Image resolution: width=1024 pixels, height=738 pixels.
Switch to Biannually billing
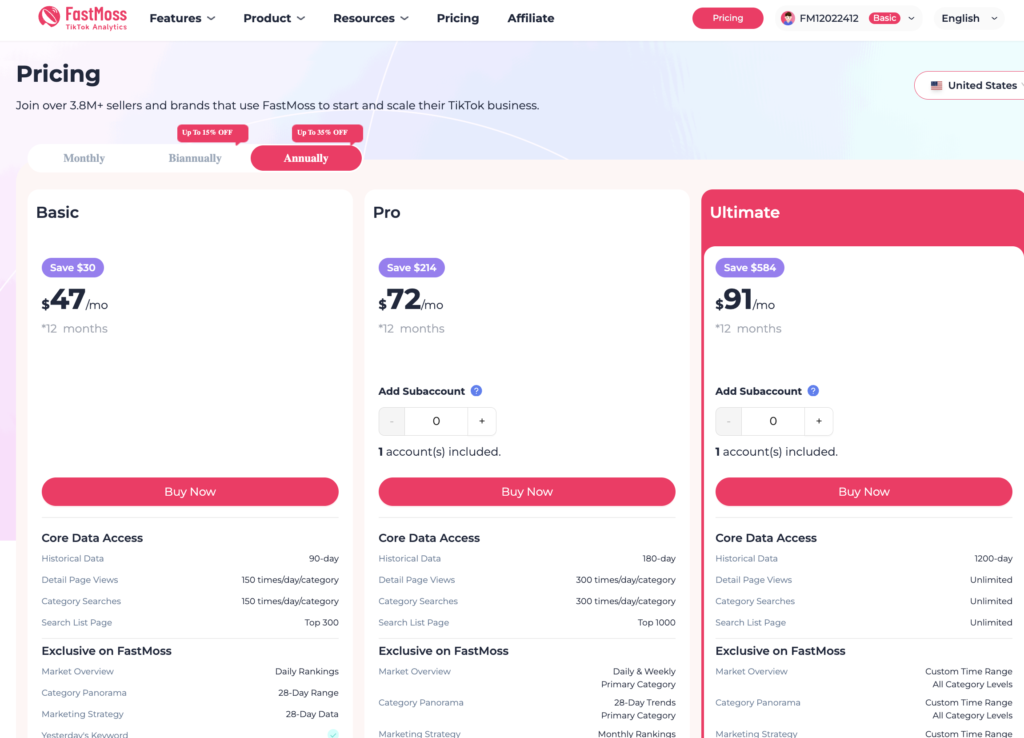[x=195, y=158]
